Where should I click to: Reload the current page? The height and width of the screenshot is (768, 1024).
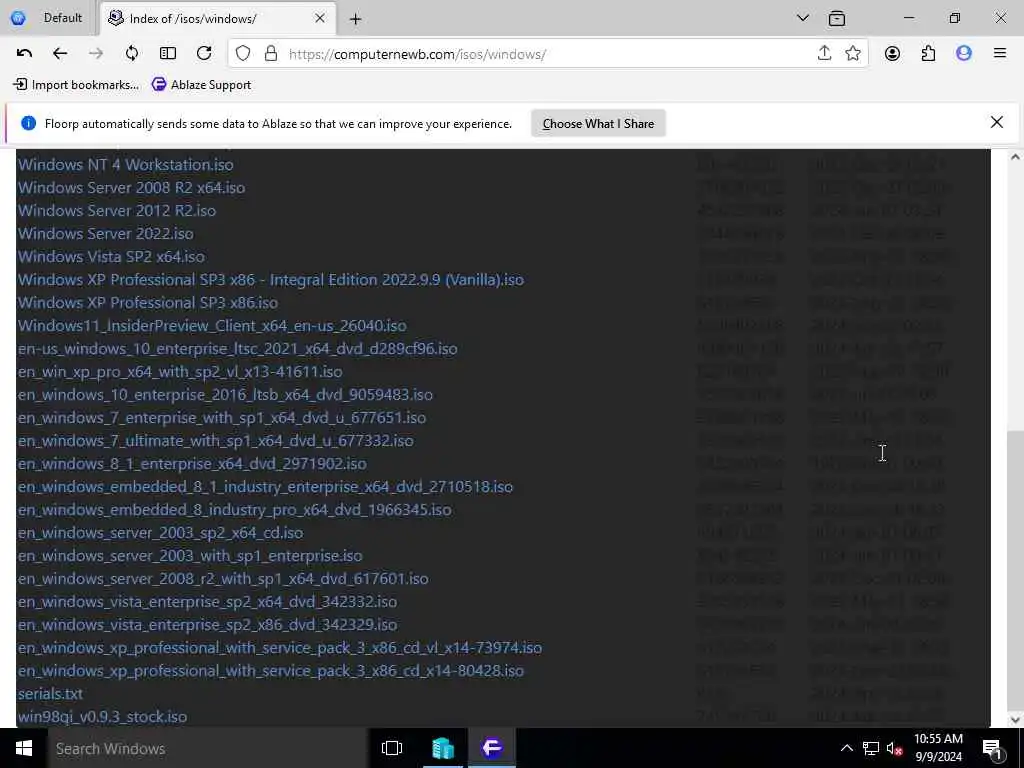click(x=204, y=54)
